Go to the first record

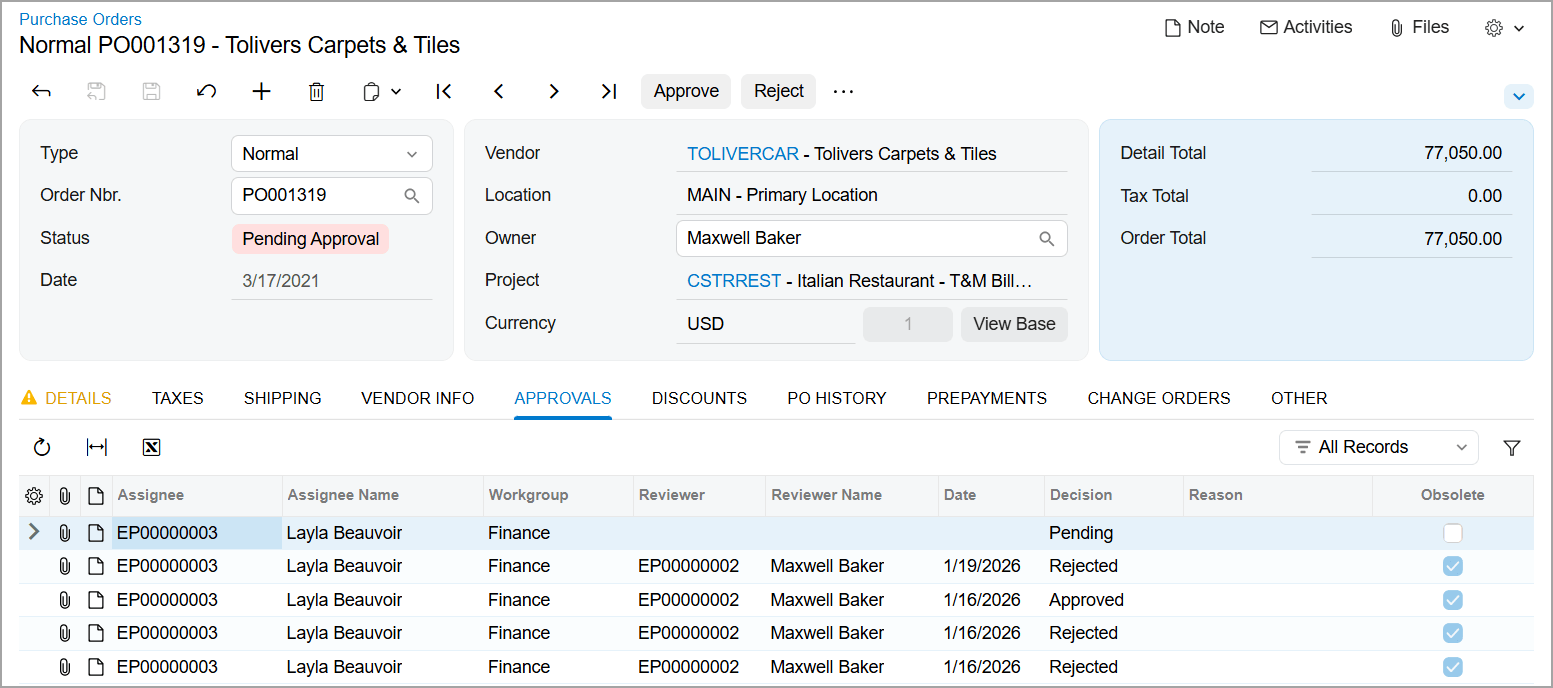coord(444,92)
